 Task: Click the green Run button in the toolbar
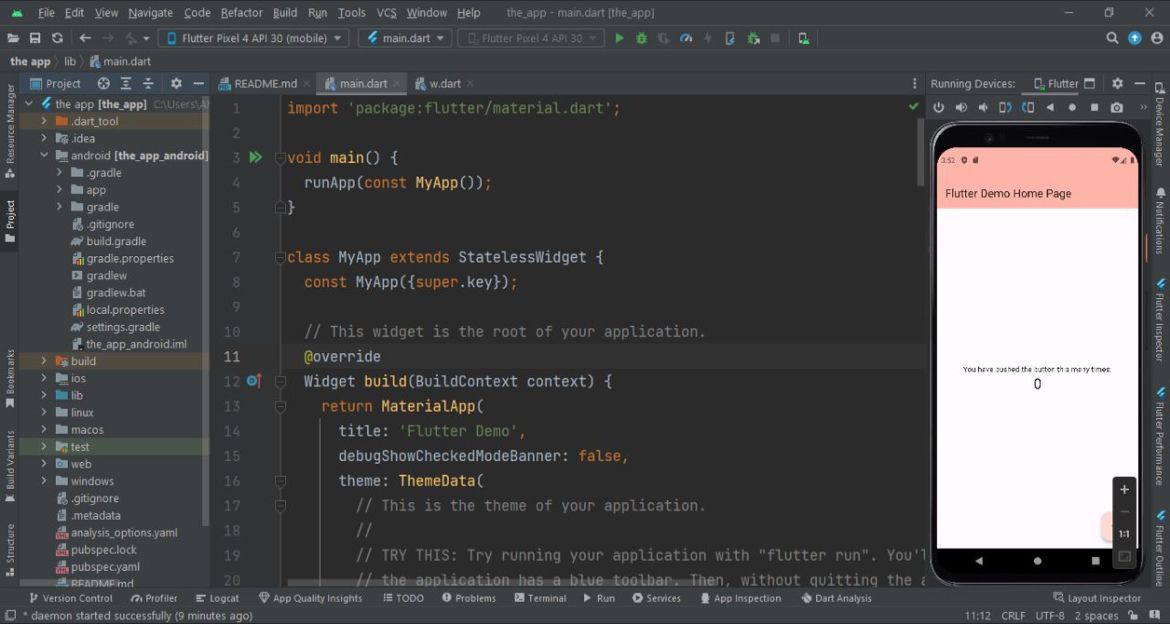[x=619, y=38]
